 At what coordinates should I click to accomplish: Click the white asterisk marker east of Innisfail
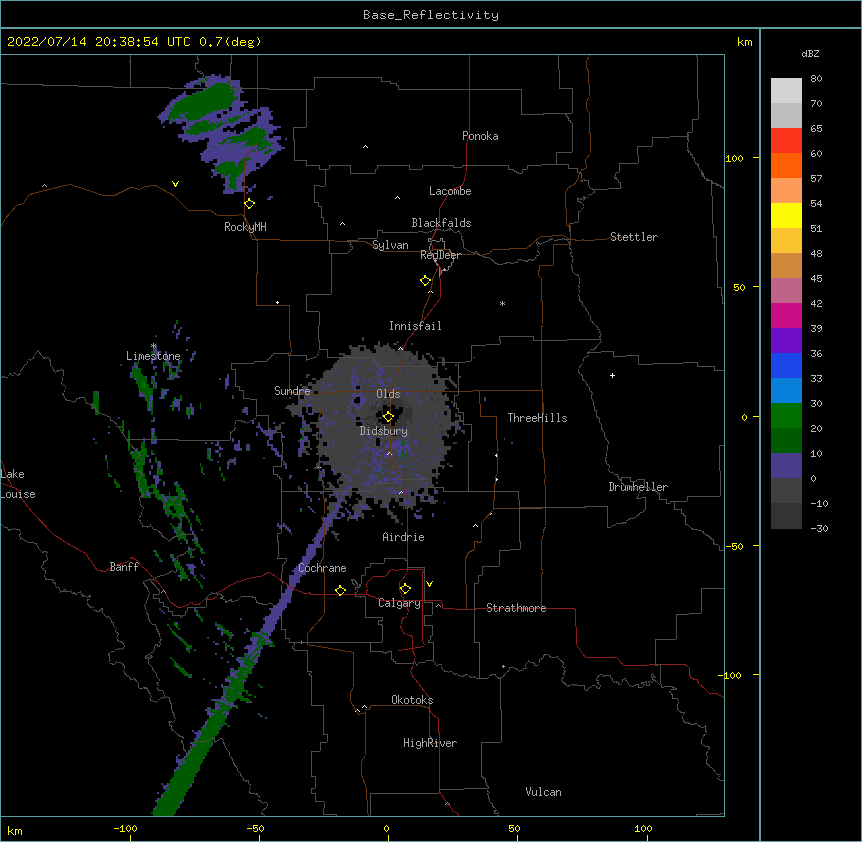(x=502, y=303)
